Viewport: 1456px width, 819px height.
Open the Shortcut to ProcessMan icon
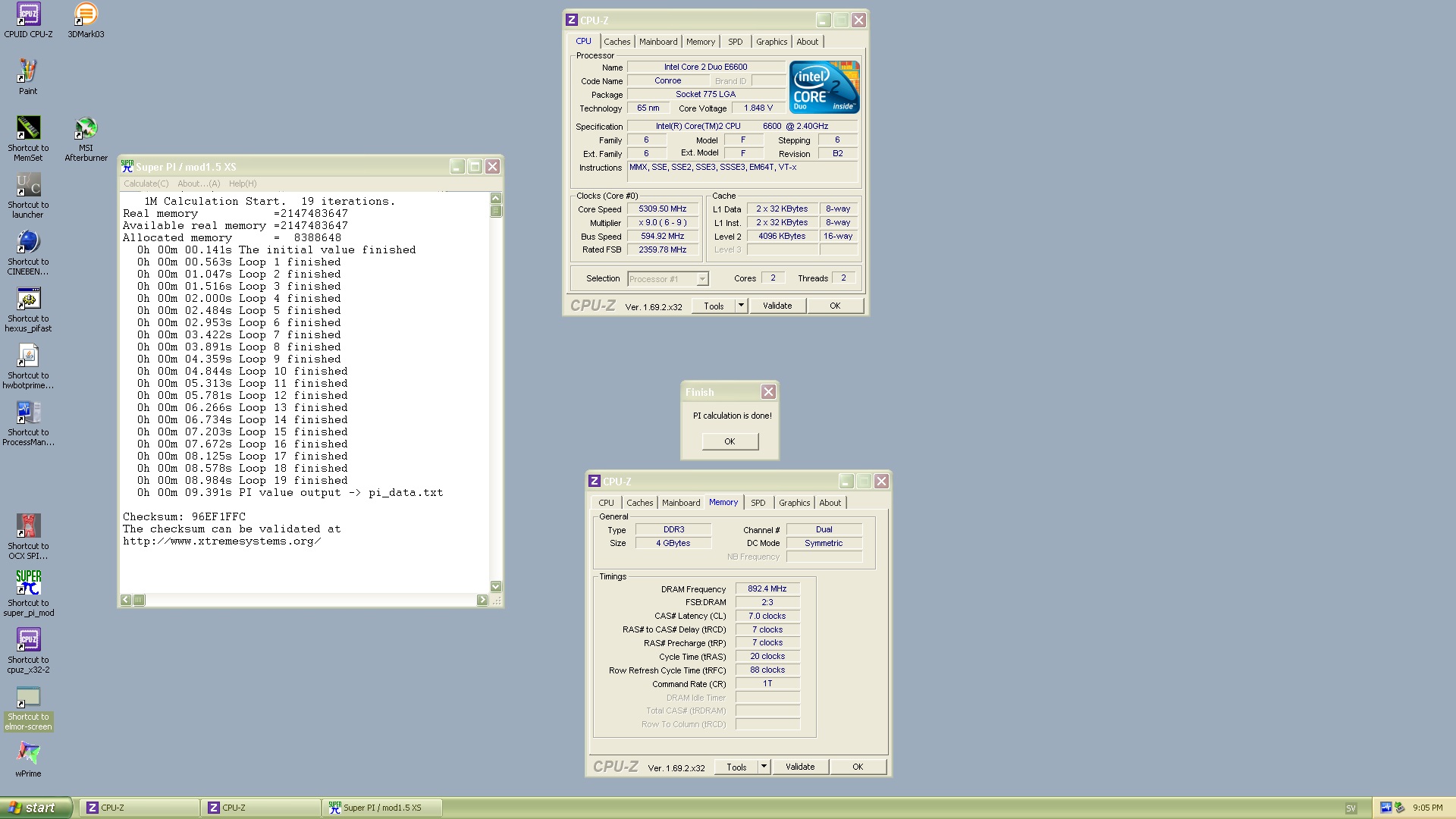28,423
